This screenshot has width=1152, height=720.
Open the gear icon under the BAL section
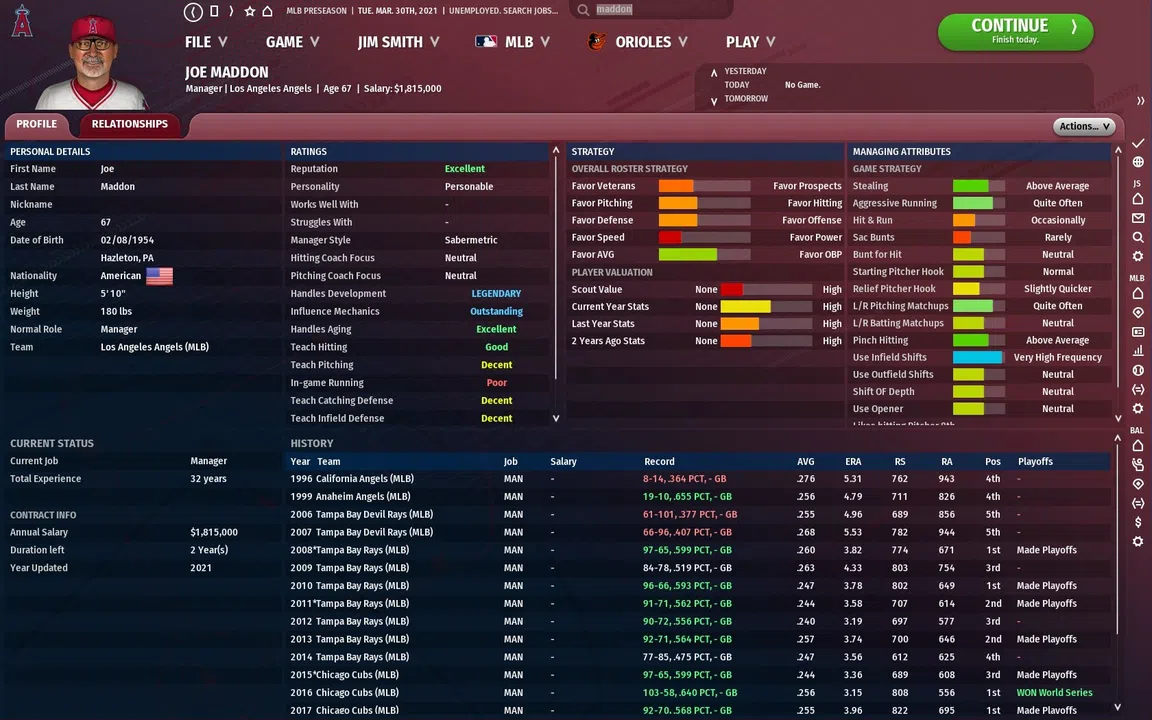[x=1137, y=541]
